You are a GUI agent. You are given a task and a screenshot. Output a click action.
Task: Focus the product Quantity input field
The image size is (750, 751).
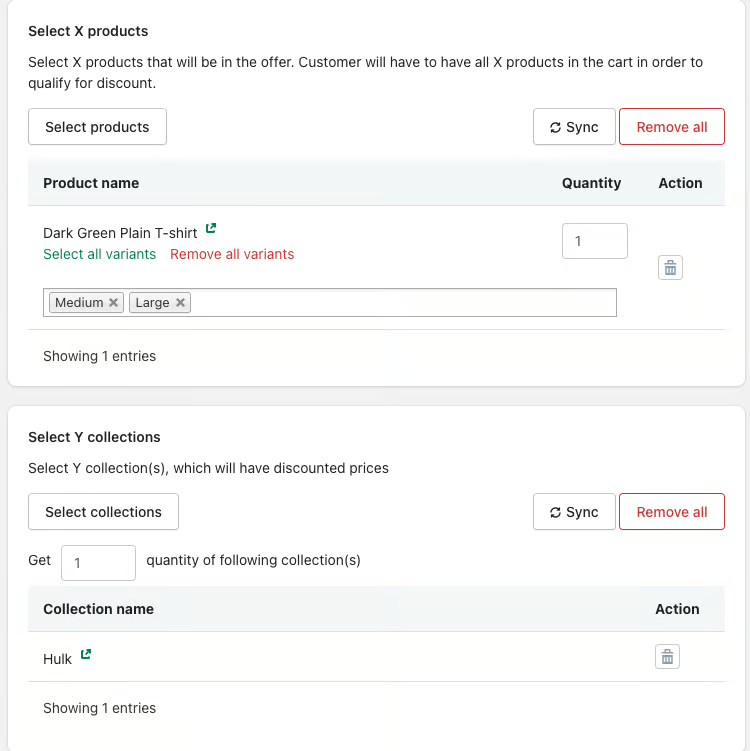[594, 241]
